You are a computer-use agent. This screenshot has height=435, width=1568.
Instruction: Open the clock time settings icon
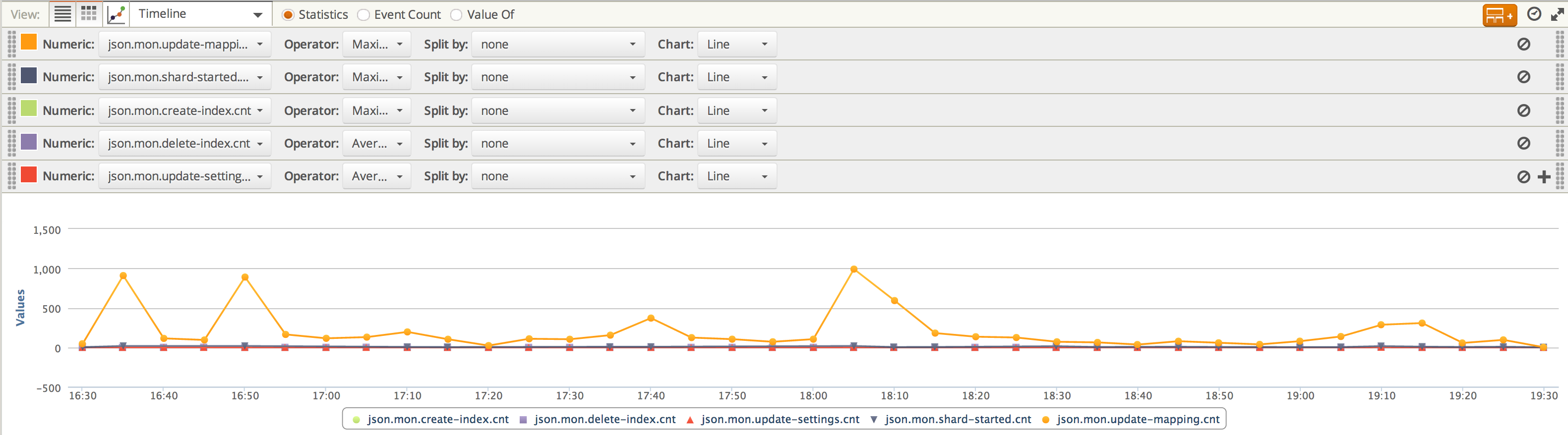point(1534,14)
